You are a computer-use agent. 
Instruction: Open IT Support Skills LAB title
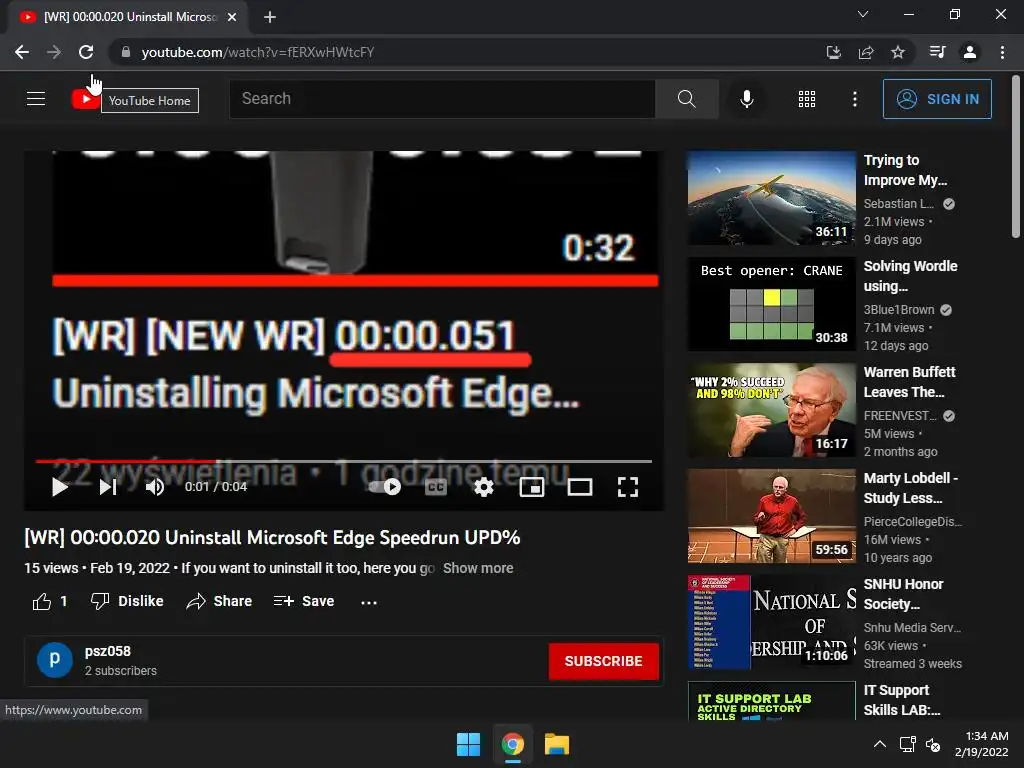[902, 700]
